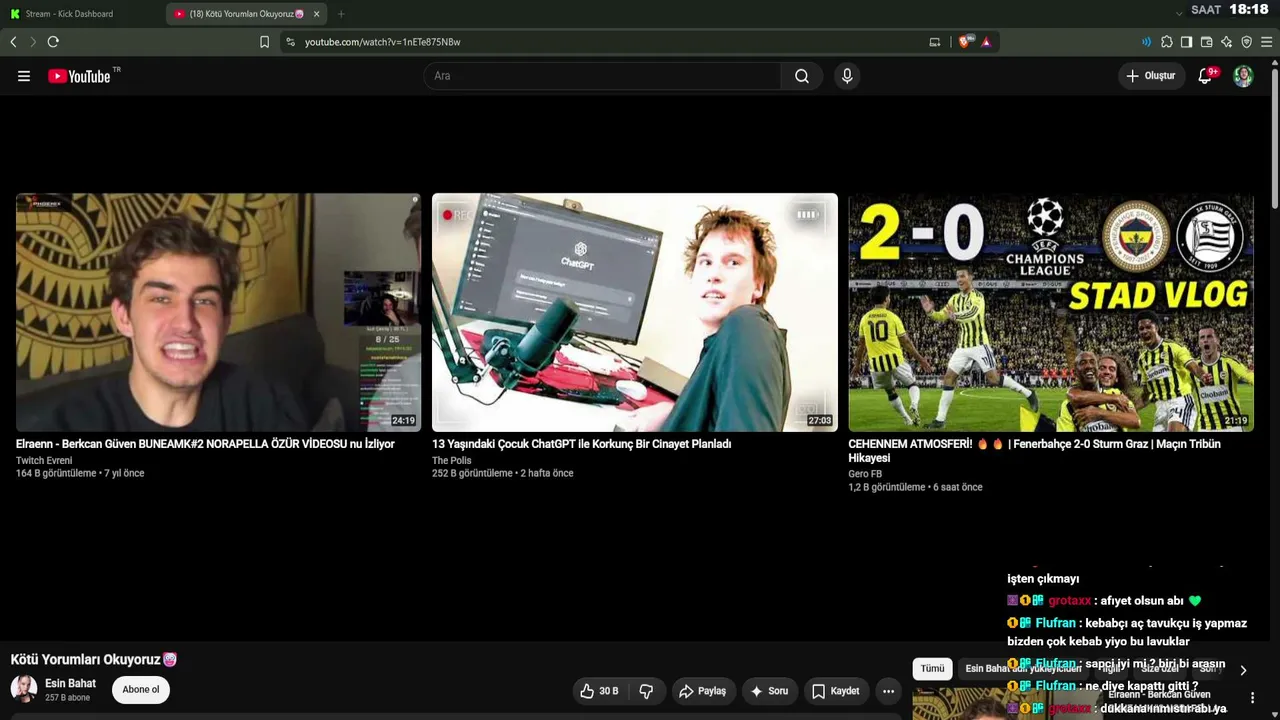This screenshot has width=1280, height=720.
Task: Open the tab search dropdown arrow
Action: (x=1179, y=13)
